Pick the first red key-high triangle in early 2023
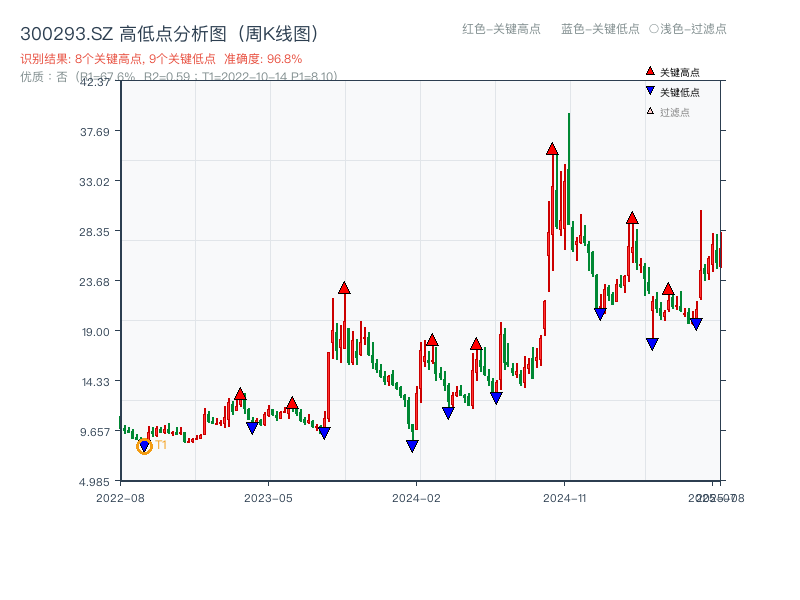This screenshot has width=800, height=600. 240,394
